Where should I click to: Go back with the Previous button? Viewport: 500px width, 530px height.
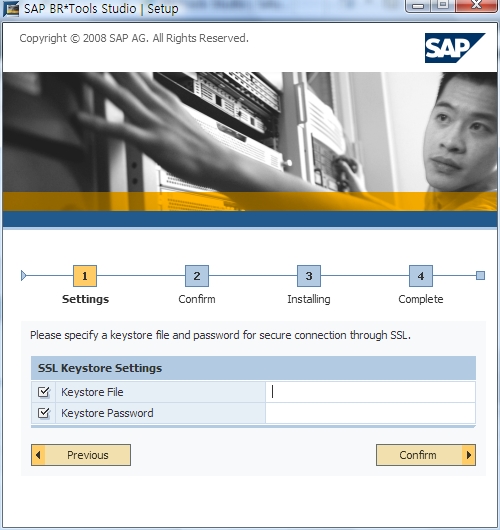81,455
